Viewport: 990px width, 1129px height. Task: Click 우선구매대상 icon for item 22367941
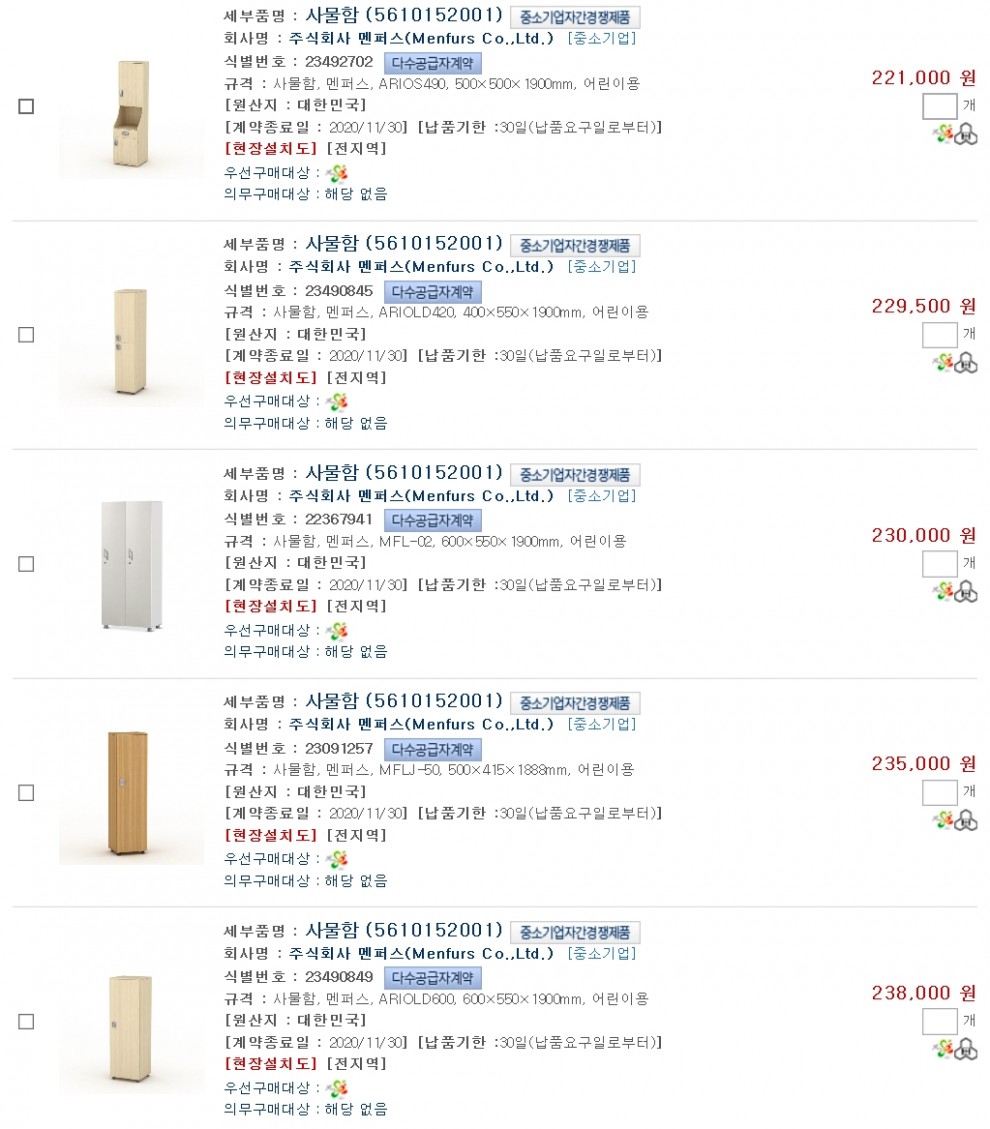[x=338, y=631]
